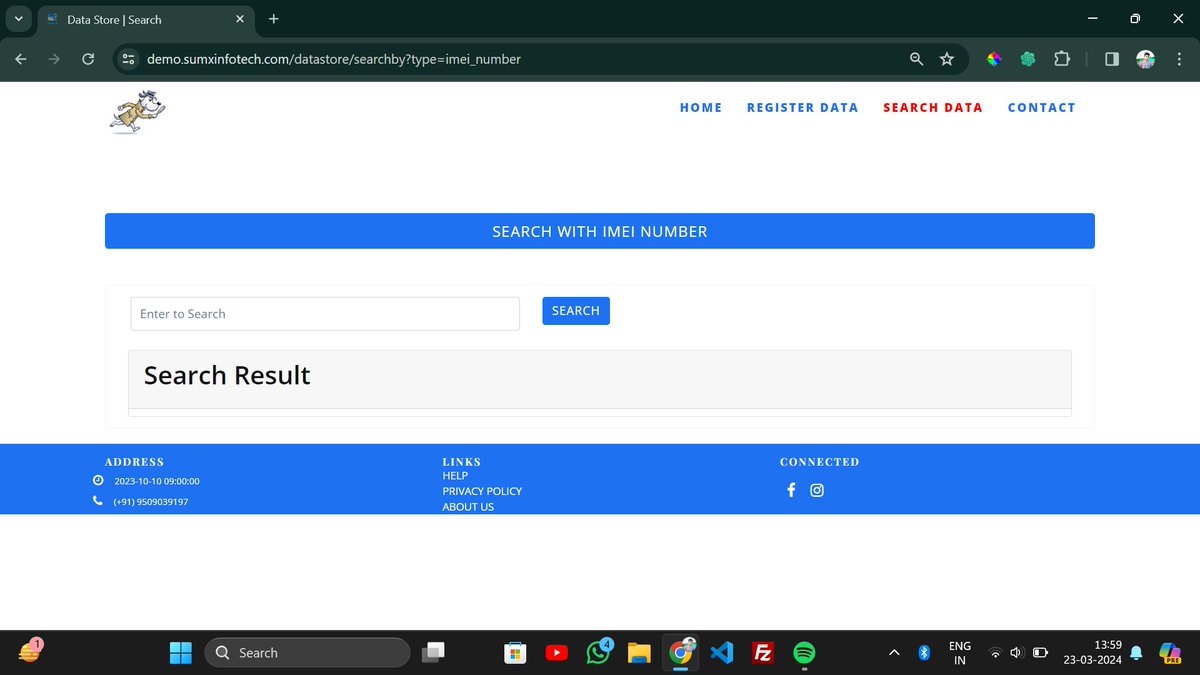The image size is (1200, 675).
Task: Open the battery status tray icon
Action: pos(1040,653)
